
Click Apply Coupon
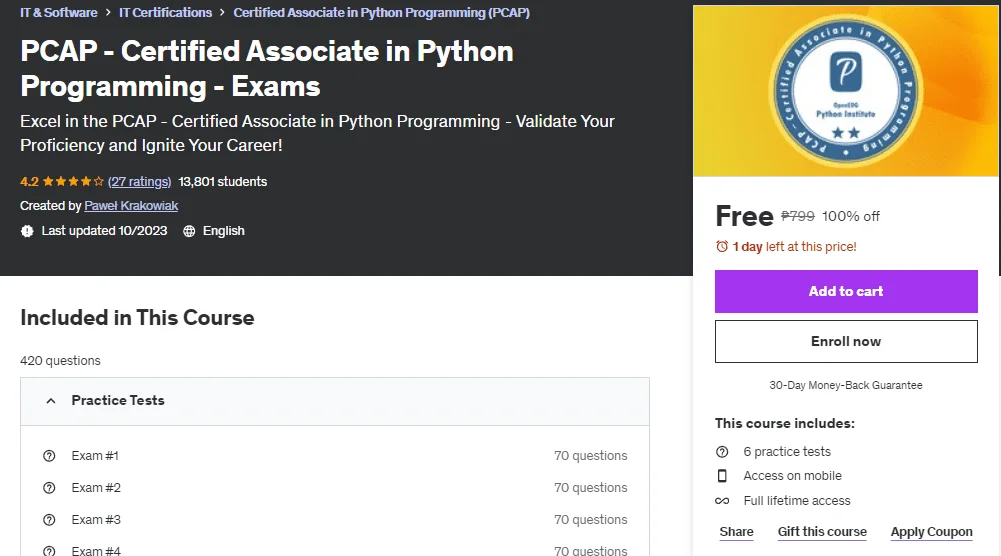tap(931, 532)
